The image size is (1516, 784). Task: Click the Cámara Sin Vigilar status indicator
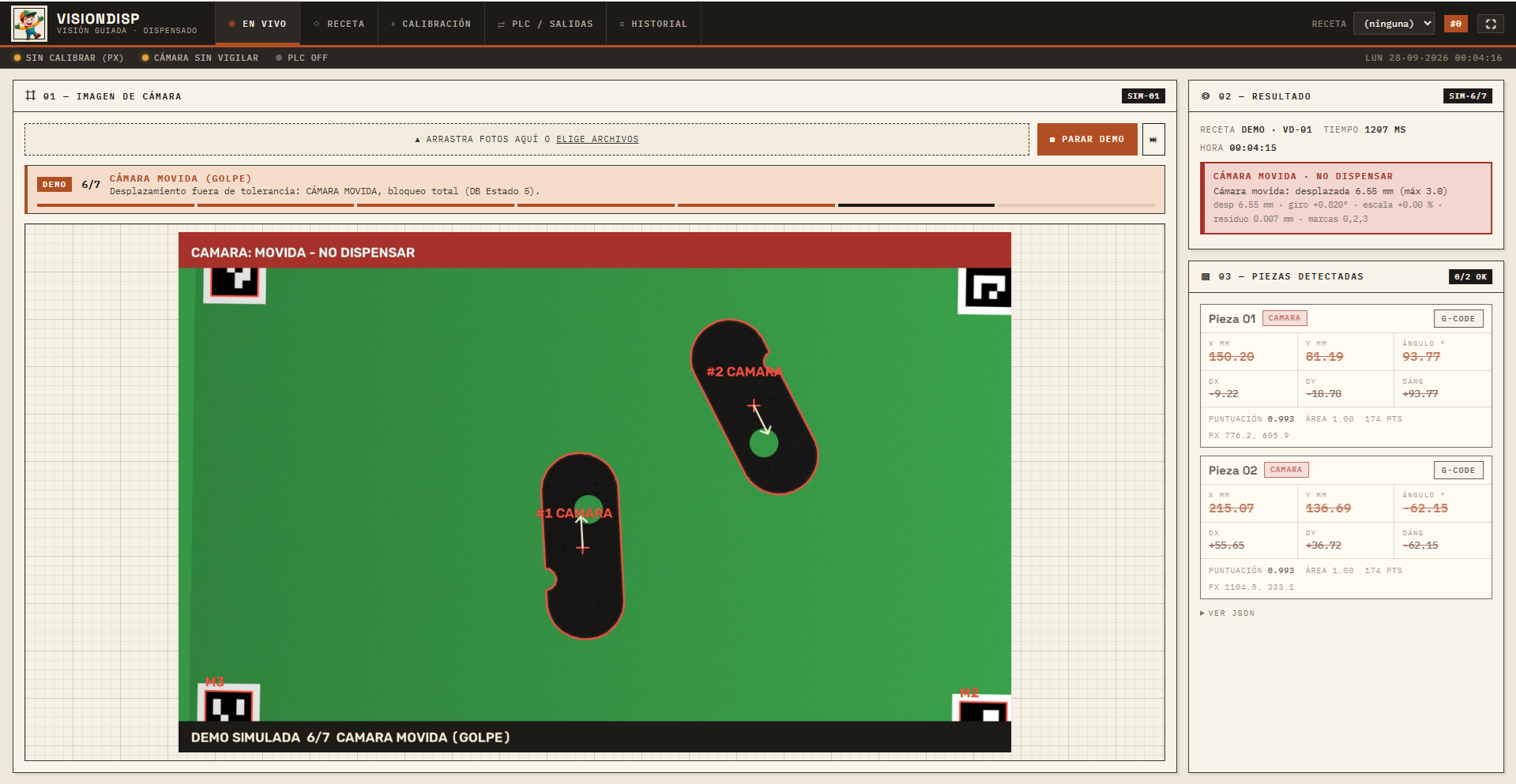[200, 58]
